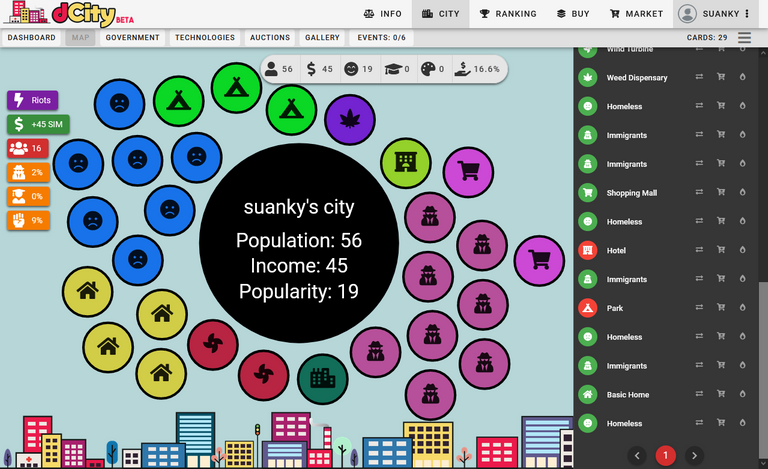Transfer the Shopping Mall card
The width and height of the screenshot is (768, 469).
click(x=699, y=192)
